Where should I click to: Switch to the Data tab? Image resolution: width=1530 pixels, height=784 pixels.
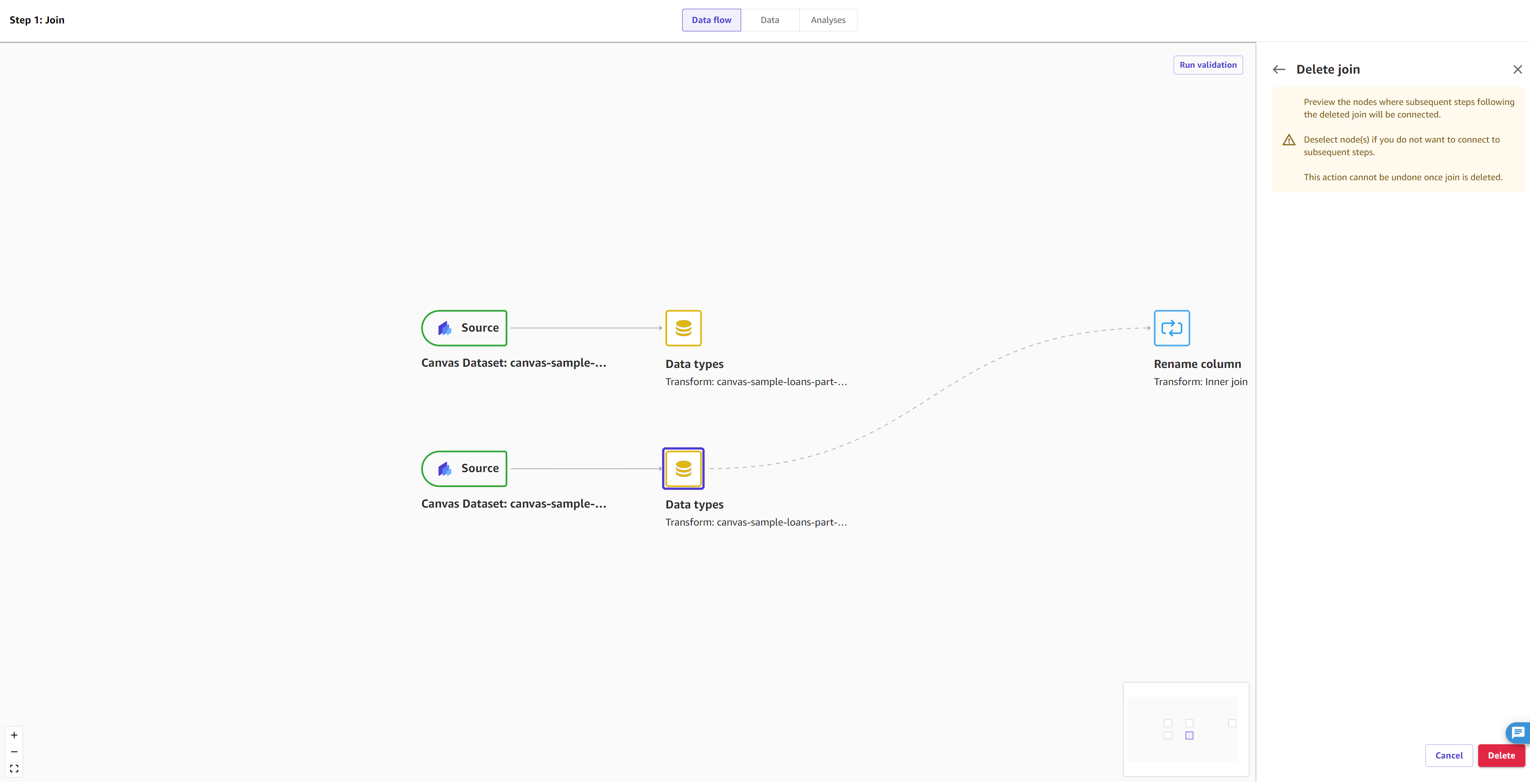769,19
